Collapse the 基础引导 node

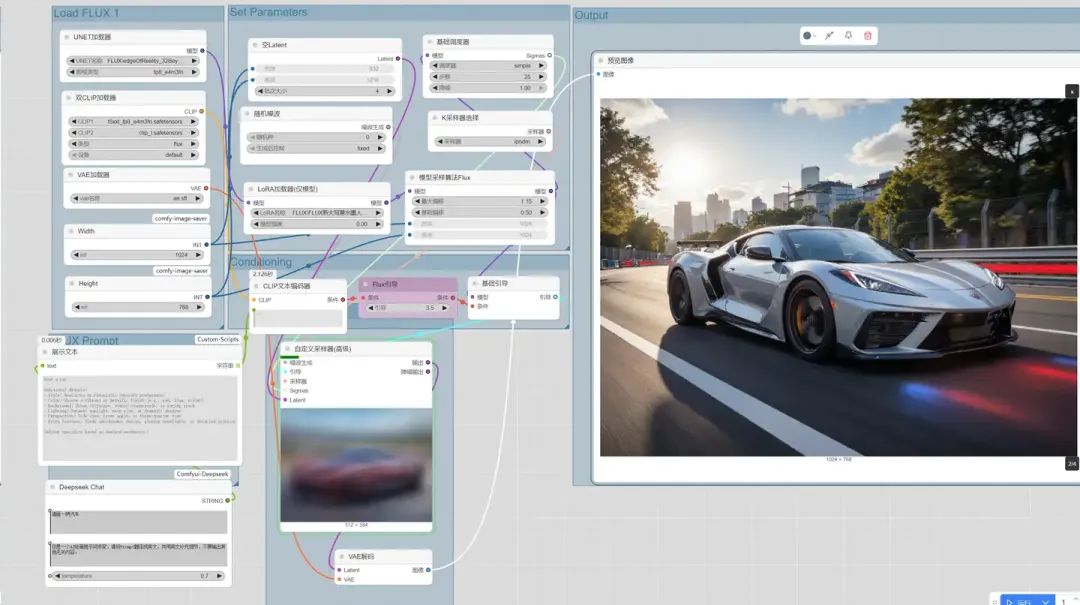coord(475,283)
